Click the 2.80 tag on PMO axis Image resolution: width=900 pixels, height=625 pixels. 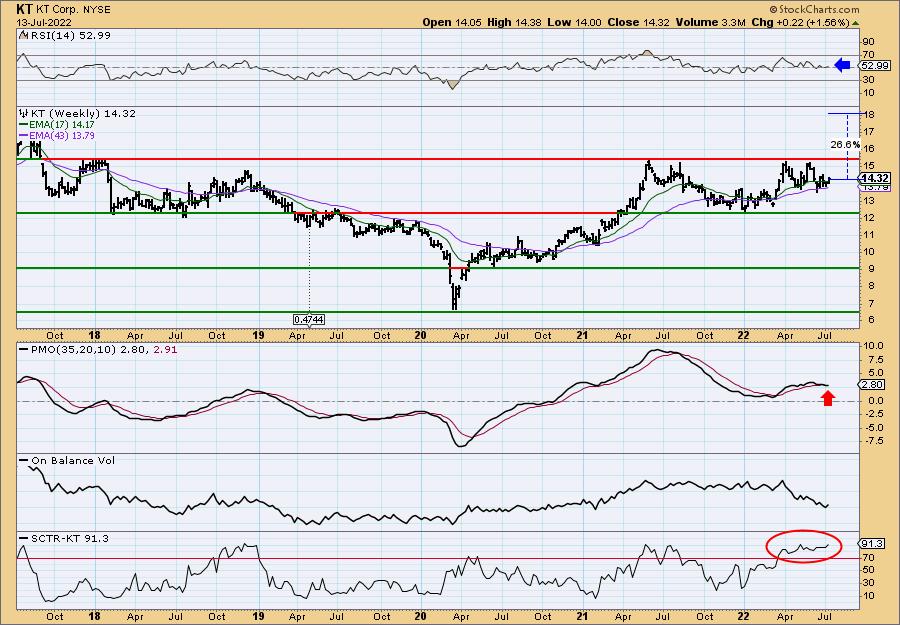click(872, 385)
